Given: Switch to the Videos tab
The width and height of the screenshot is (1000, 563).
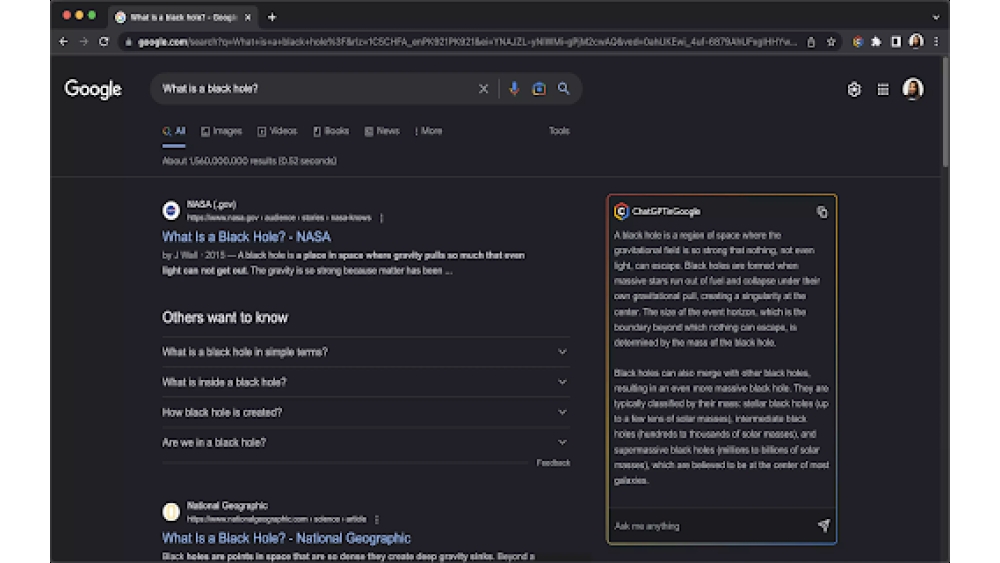Looking at the screenshot, I should (x=277, y=131).
